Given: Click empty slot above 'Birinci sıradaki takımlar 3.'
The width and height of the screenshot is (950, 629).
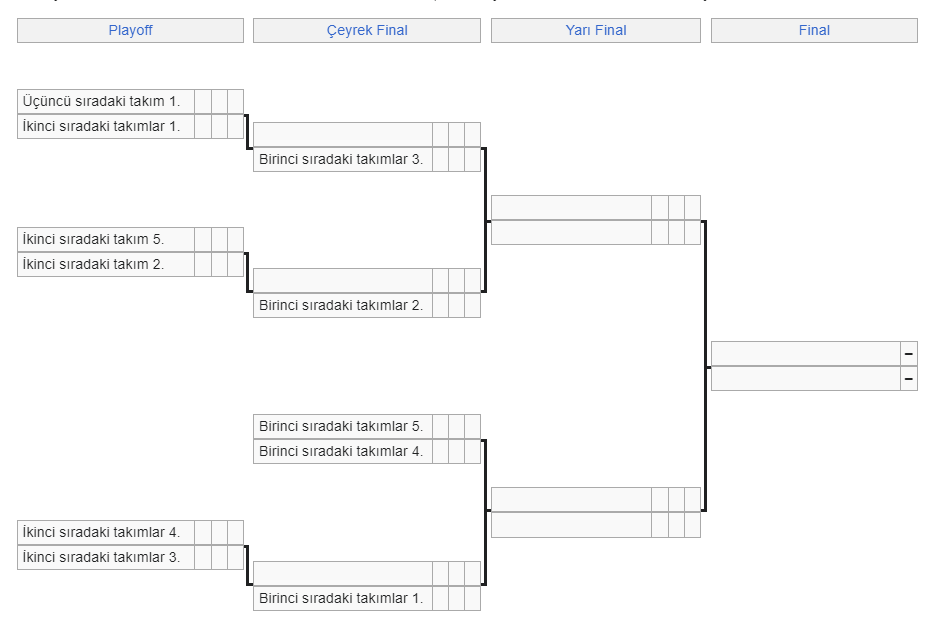Looking at the screenshot, I should [x=343, y=134].
